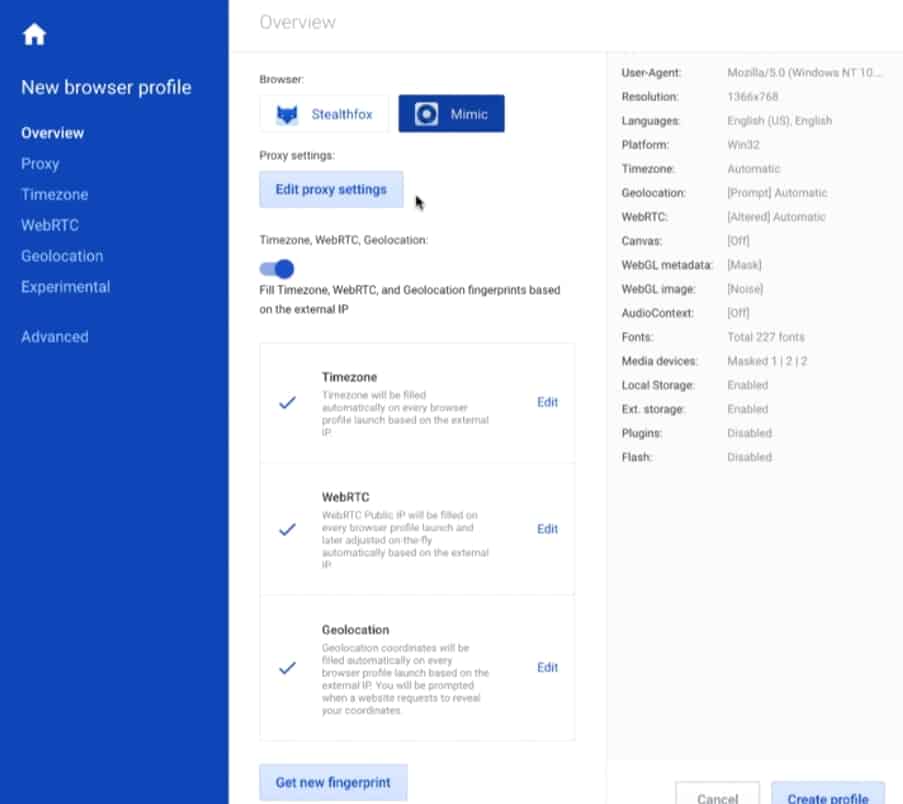
Task: Open the Proxy section in sidebar
Action: click(40, 164)
